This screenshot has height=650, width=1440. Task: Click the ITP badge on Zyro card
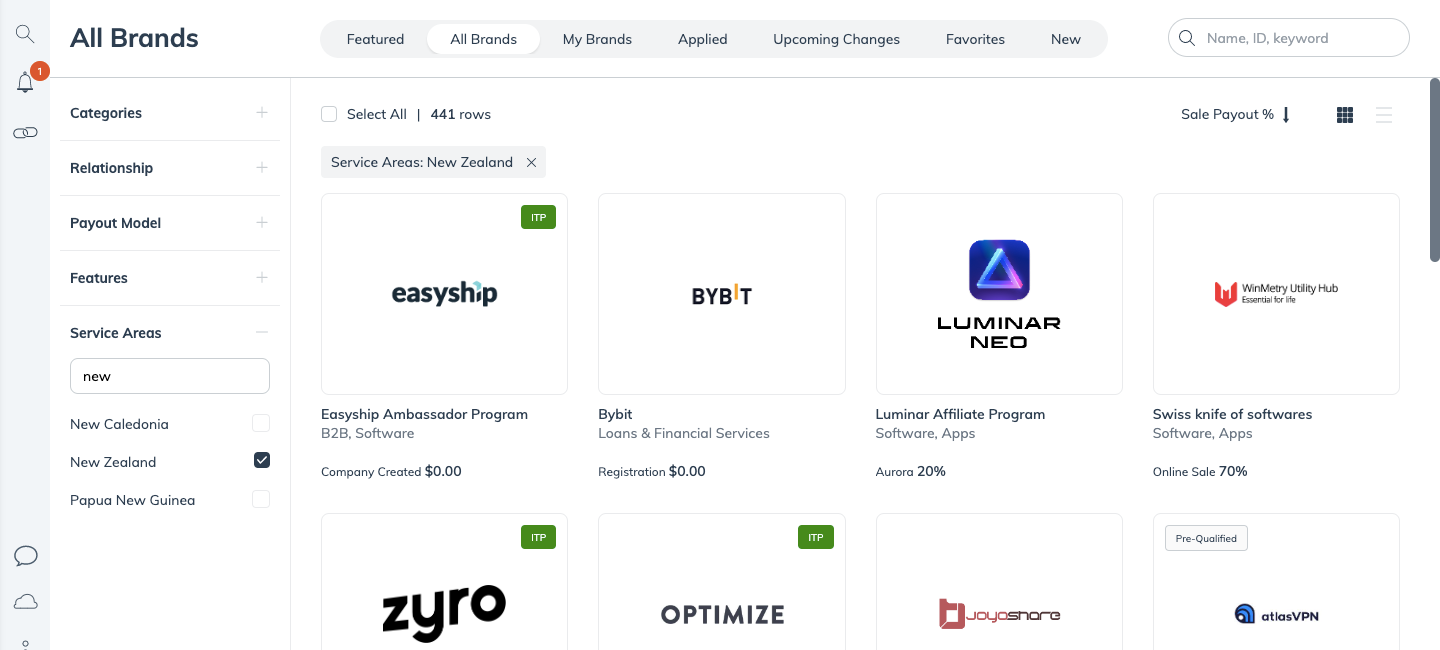pos(538,537)
